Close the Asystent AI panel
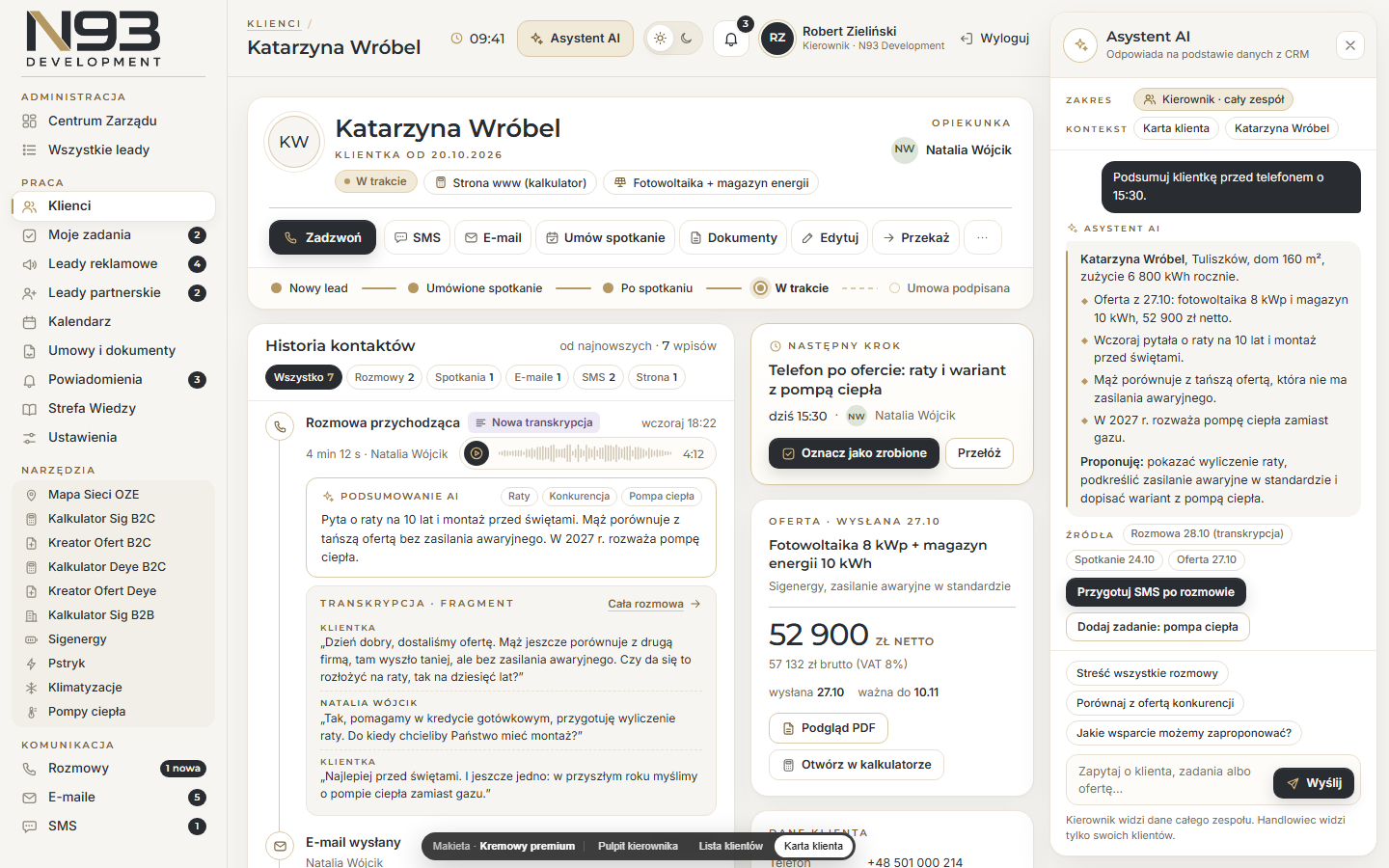Screen dimensions: 1389x868 tap(1350, 45)
